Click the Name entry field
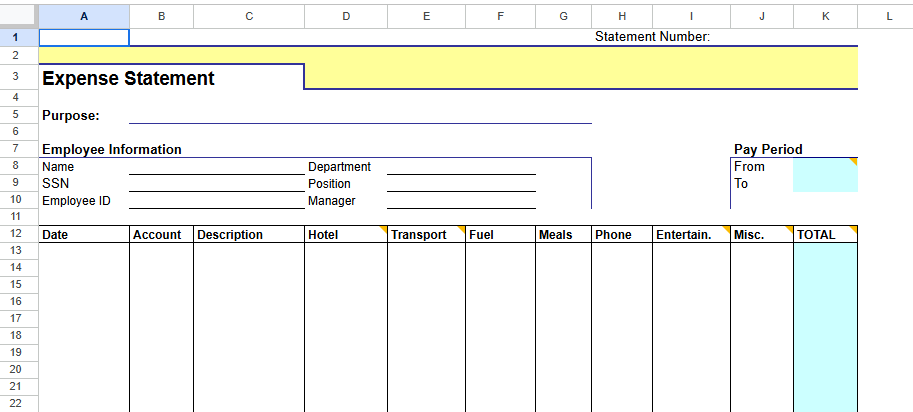The image size is (913, 412). [215, 167]
